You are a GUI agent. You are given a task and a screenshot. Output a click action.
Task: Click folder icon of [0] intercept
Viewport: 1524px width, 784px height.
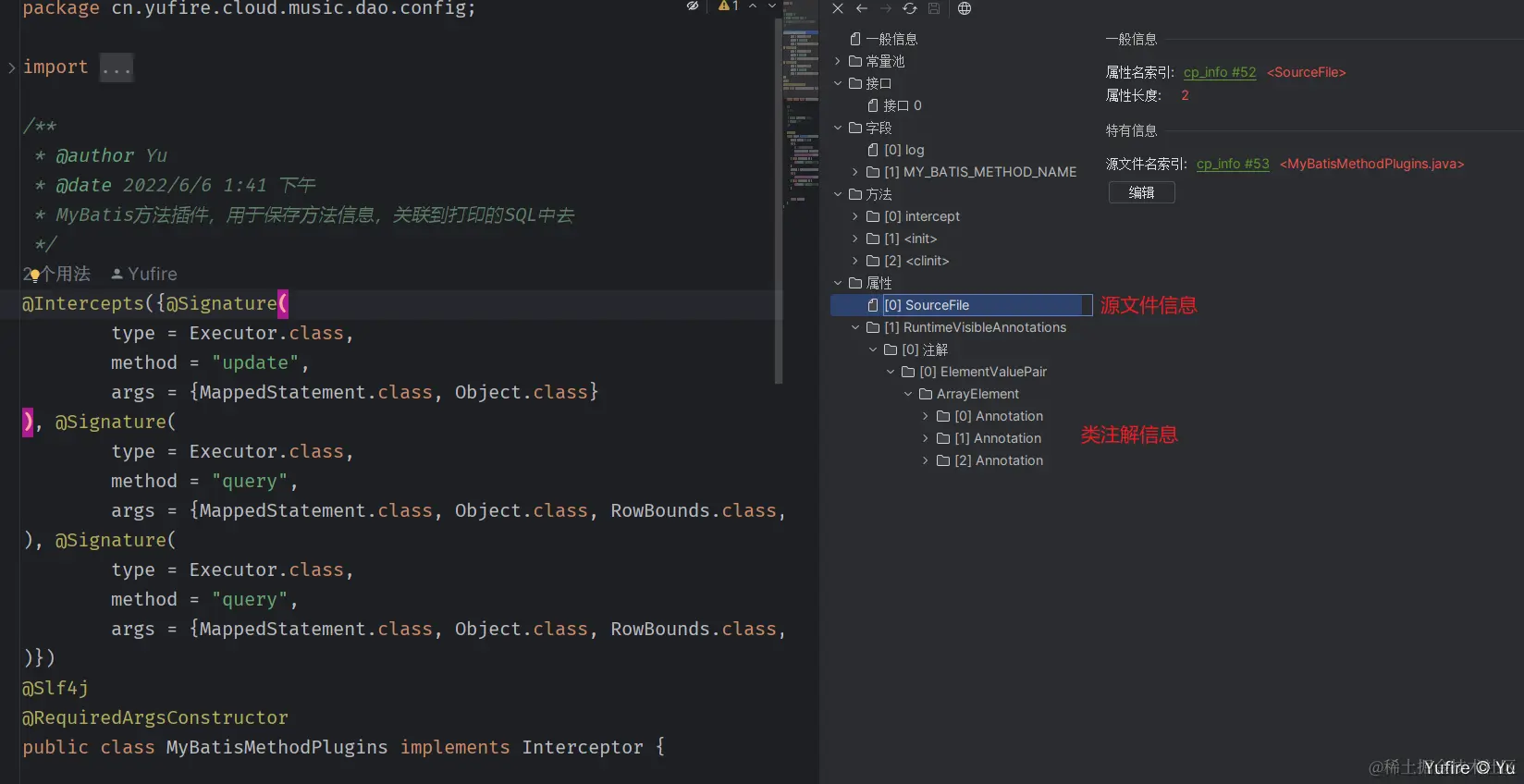click(x=873, y=216)
